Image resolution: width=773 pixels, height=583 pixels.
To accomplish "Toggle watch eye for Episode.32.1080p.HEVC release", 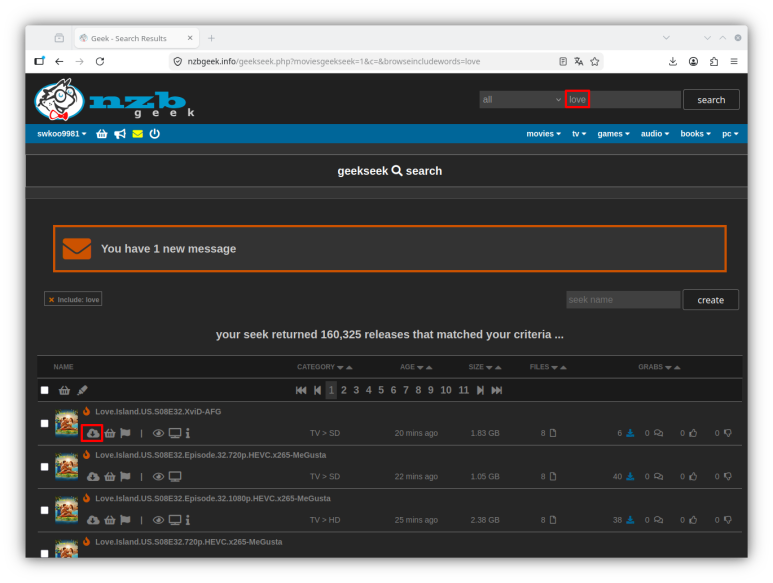I will [158, 520].
